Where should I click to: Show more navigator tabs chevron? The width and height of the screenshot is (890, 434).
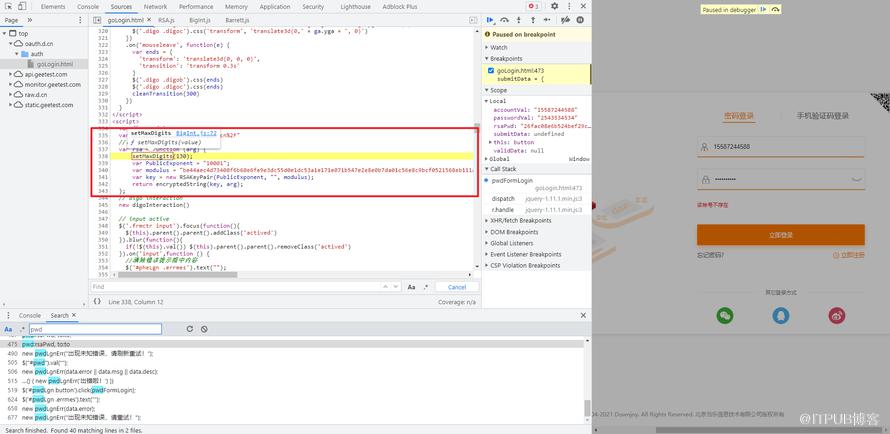pos(30,20)
